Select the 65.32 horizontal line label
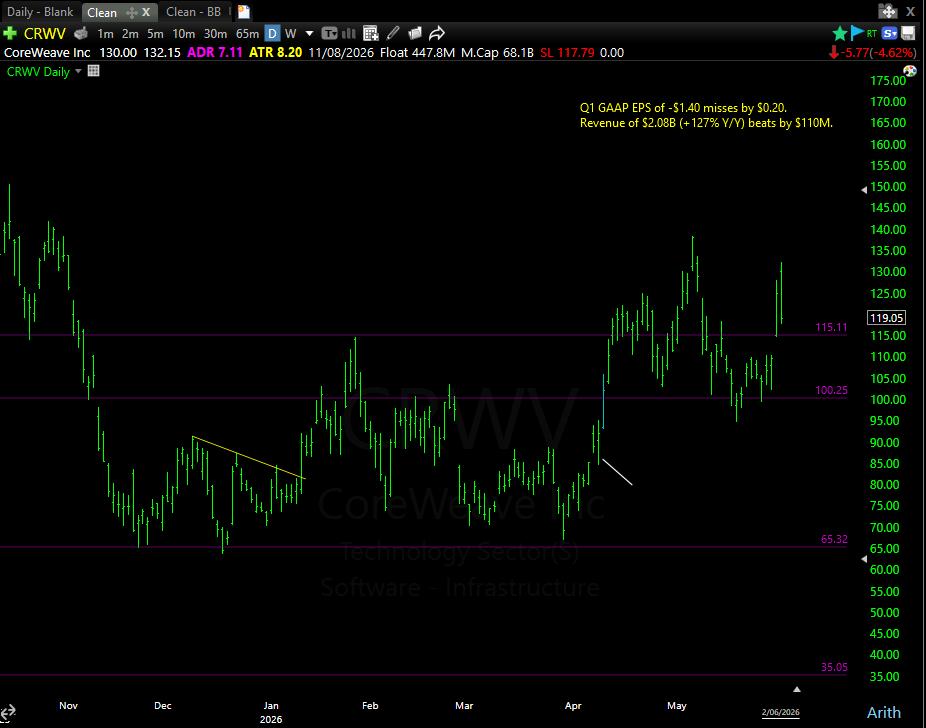The width and height of the screenshot is (926, 728). pyautogui.click(x=834, y=539)
